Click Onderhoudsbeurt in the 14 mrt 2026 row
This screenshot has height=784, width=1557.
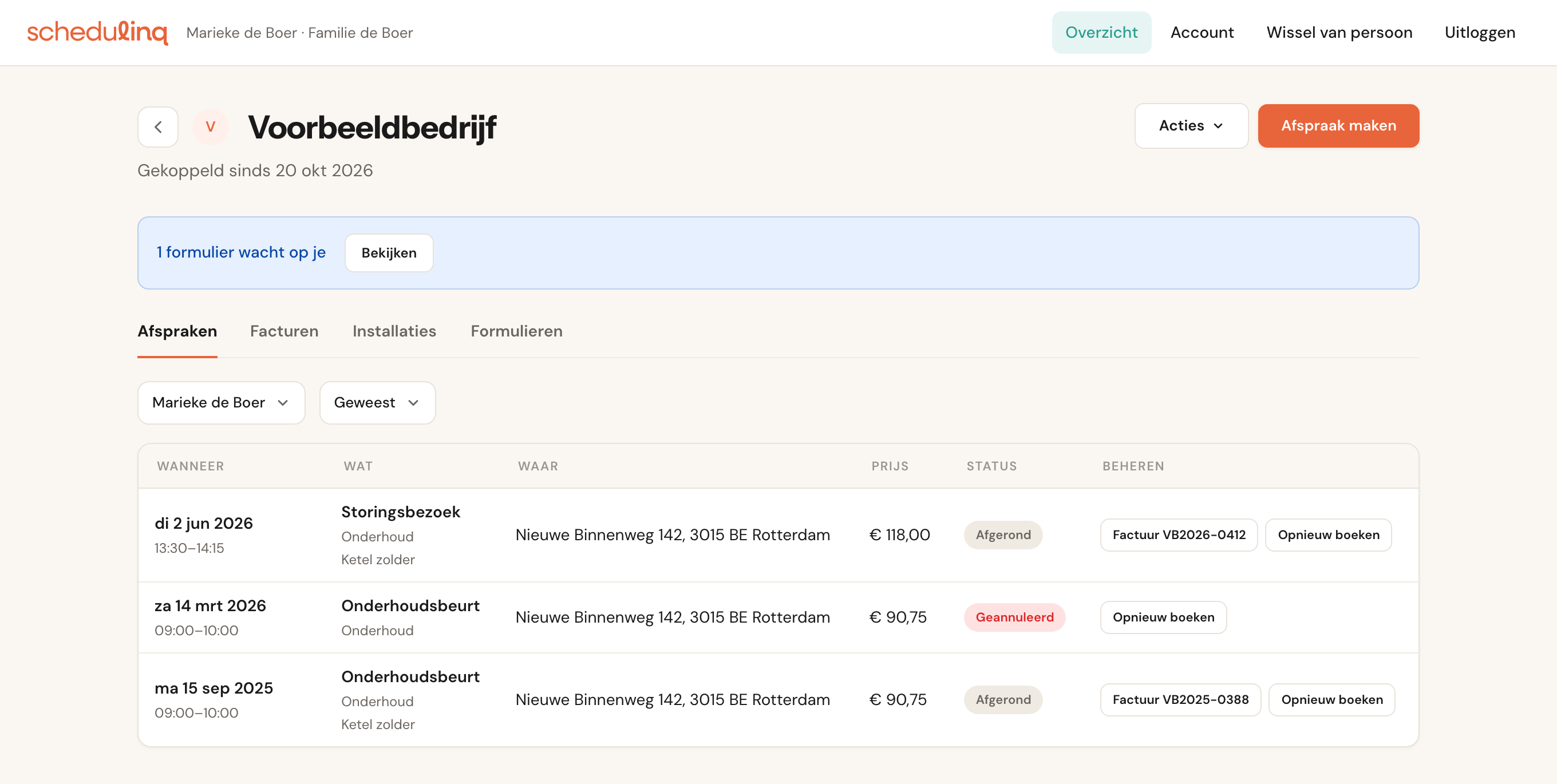[x=410, y=605]
